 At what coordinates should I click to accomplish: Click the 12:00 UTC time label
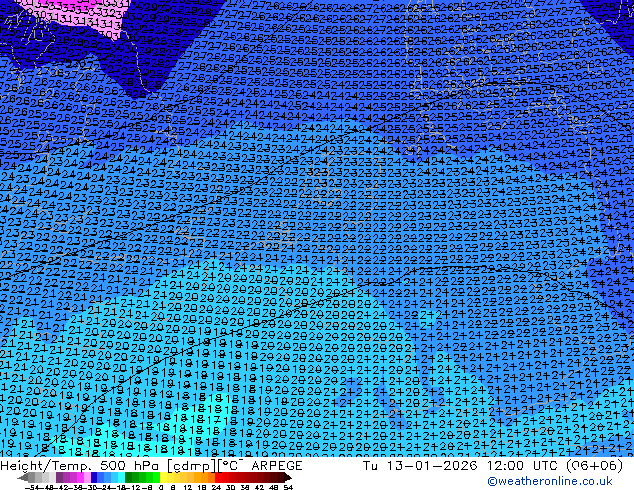click(523, 466)
